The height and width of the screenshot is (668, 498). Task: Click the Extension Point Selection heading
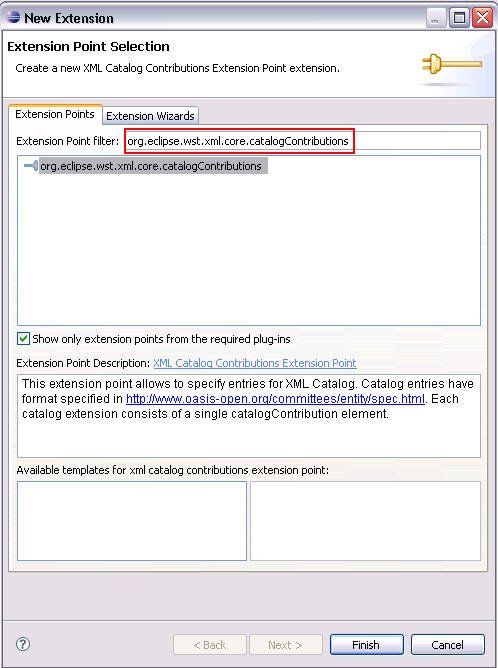point(88,46)
